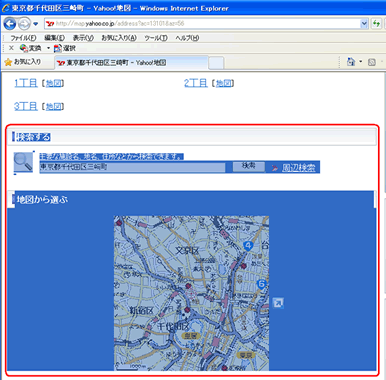Expand the 変換 dropdown arrow
This screenshot has width=386, height=380.
[x=48, y=48]
